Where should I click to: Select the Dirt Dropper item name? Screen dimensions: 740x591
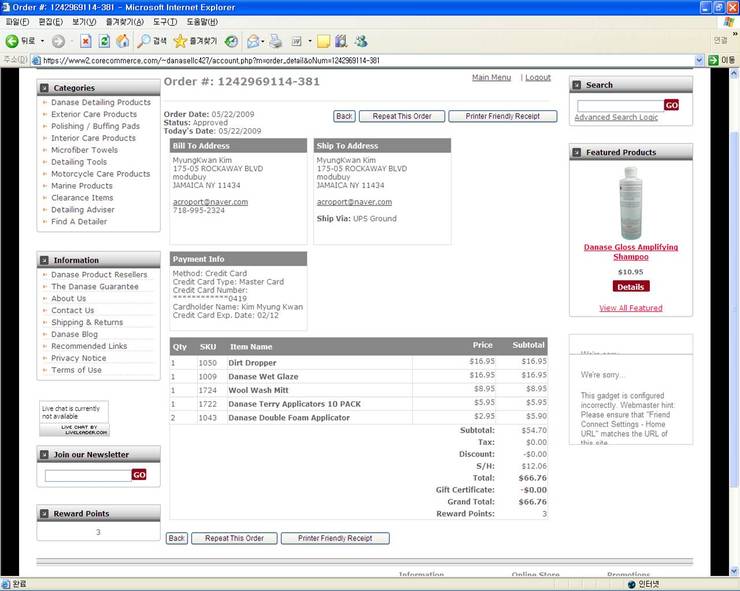[x=252, y=363]
